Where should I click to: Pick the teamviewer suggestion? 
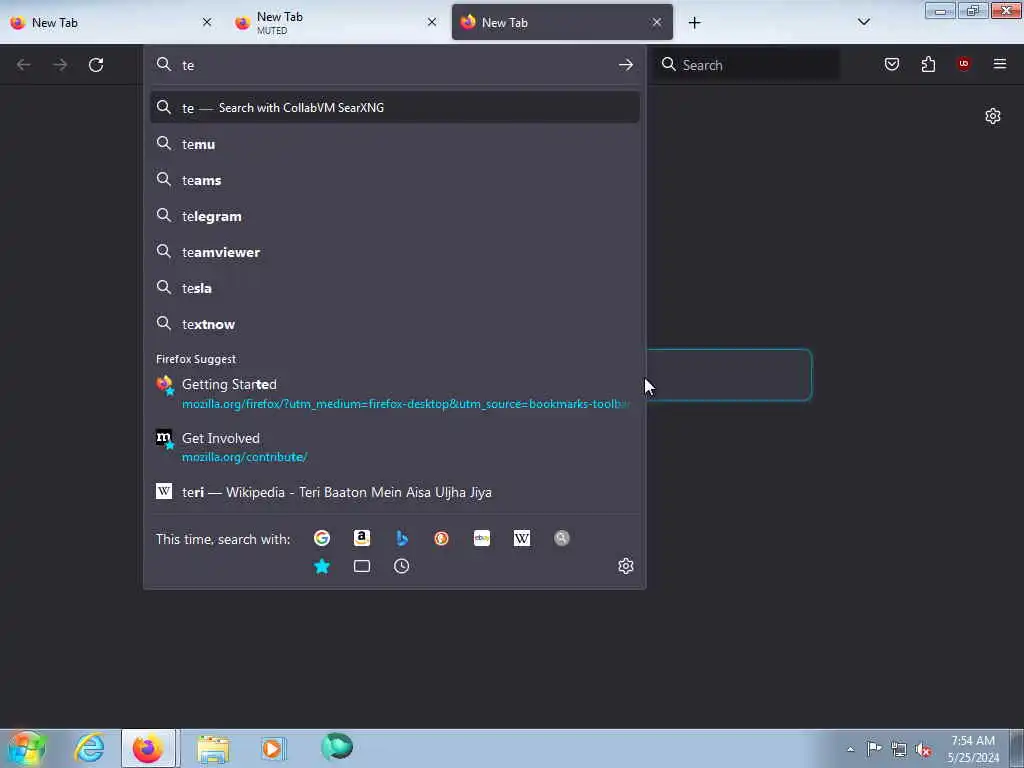pos(394,252)
